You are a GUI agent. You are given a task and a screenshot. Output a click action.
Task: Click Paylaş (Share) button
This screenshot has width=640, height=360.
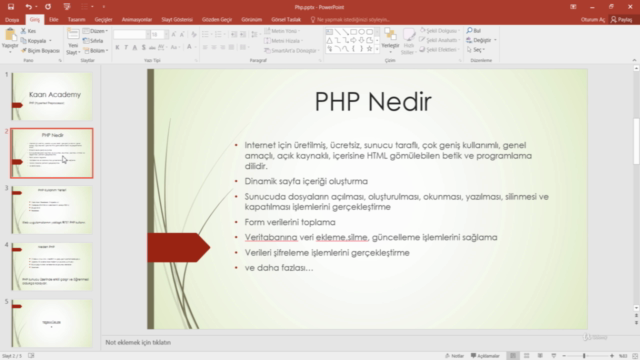click(x=621, y=20)
